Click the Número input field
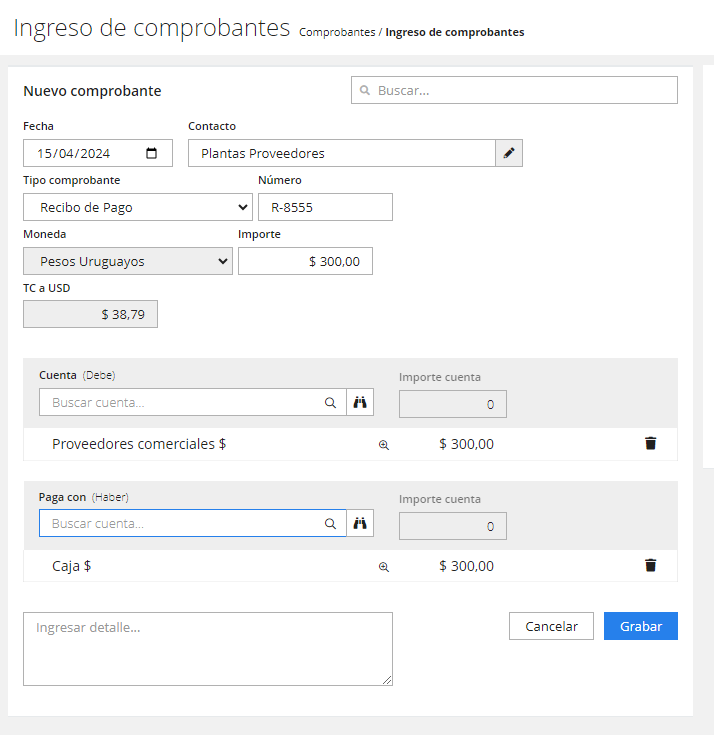 [325, 207]
